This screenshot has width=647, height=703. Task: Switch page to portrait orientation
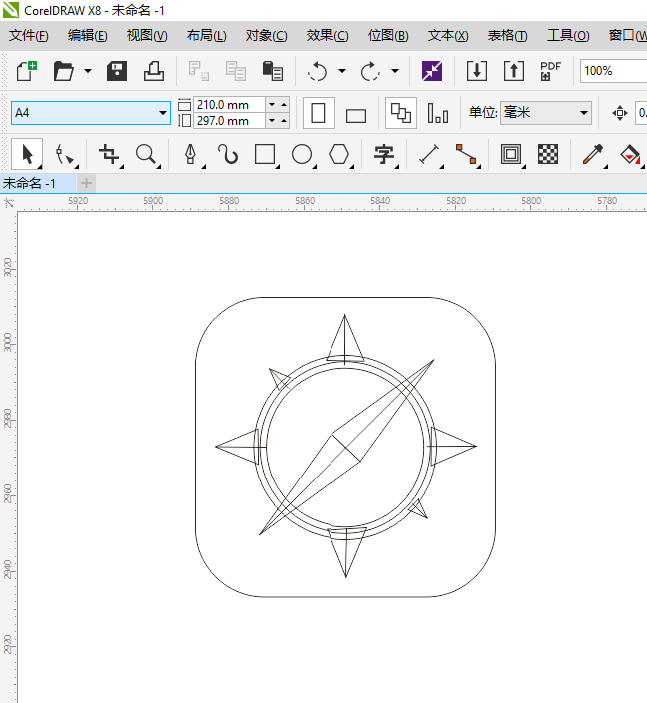[x=318, y=113]
